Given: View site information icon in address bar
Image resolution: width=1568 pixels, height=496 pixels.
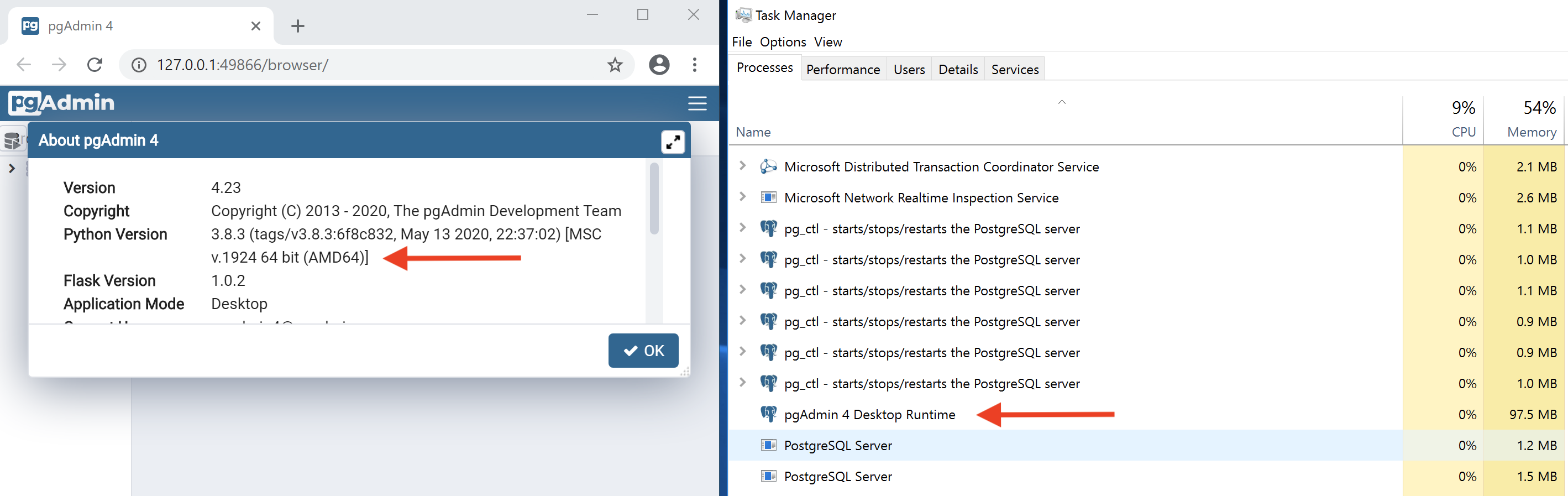Looking at the screenshot, I should (x=139, y=65).
